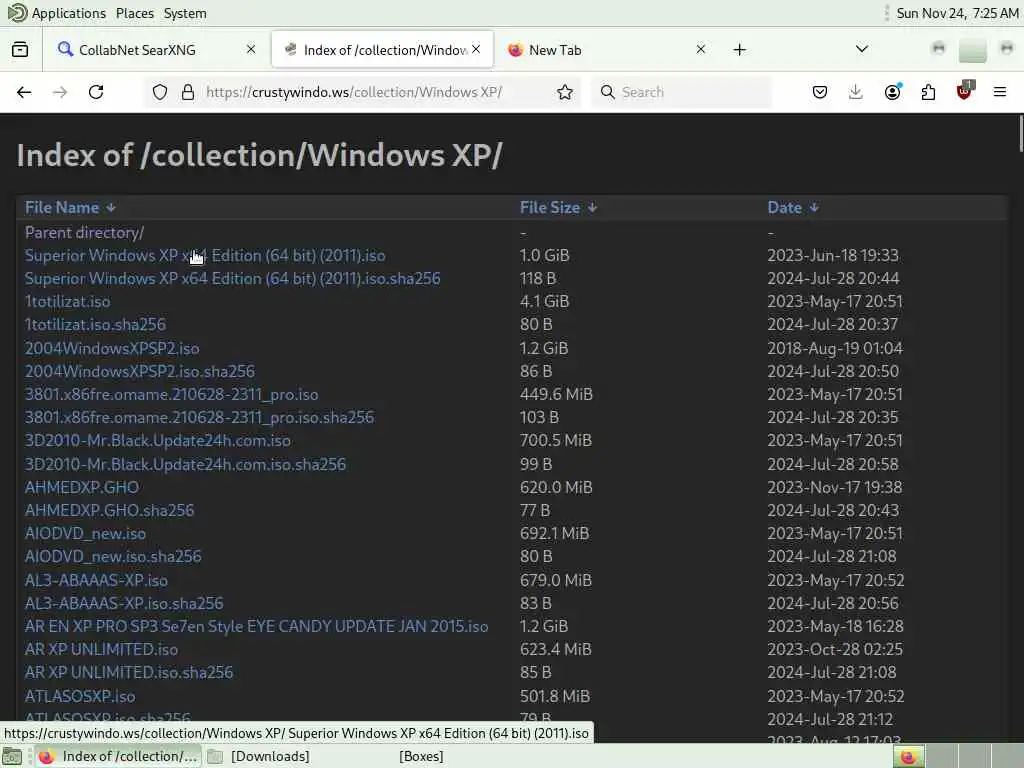Open the Applications menu
This screenshot has height=768, width=1024.
pyautogui.click(x=57, y=13)
